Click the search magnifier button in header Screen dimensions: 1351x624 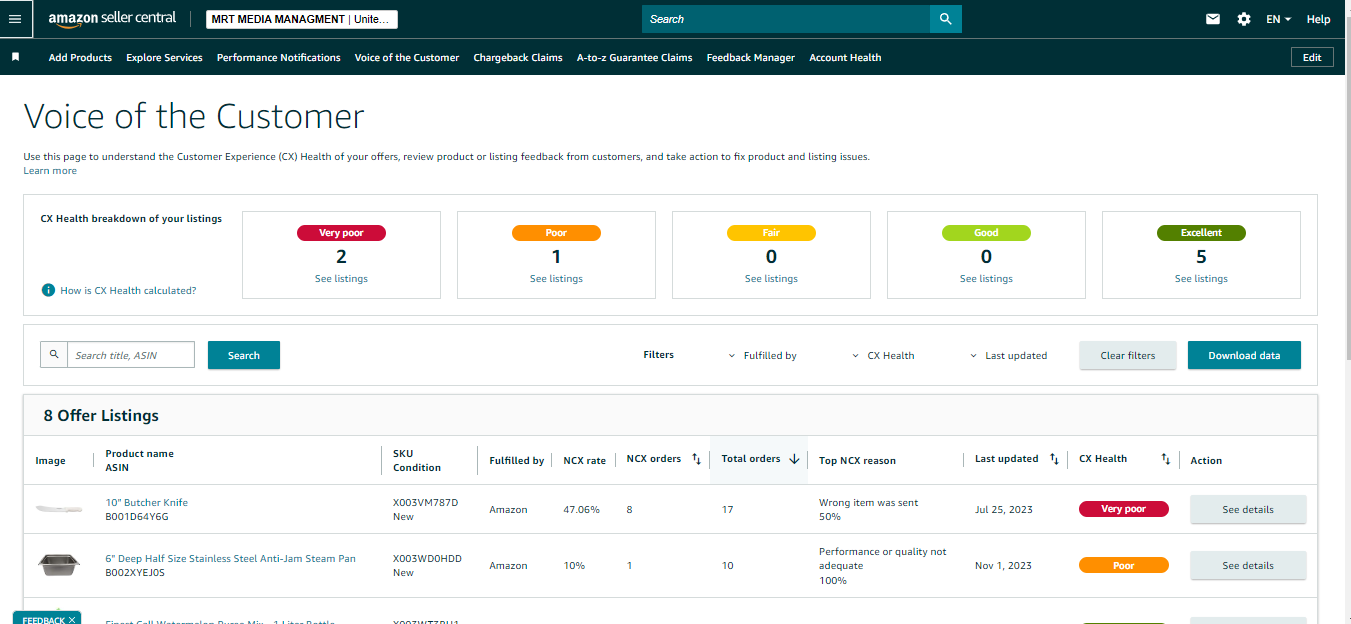point(945,19)
